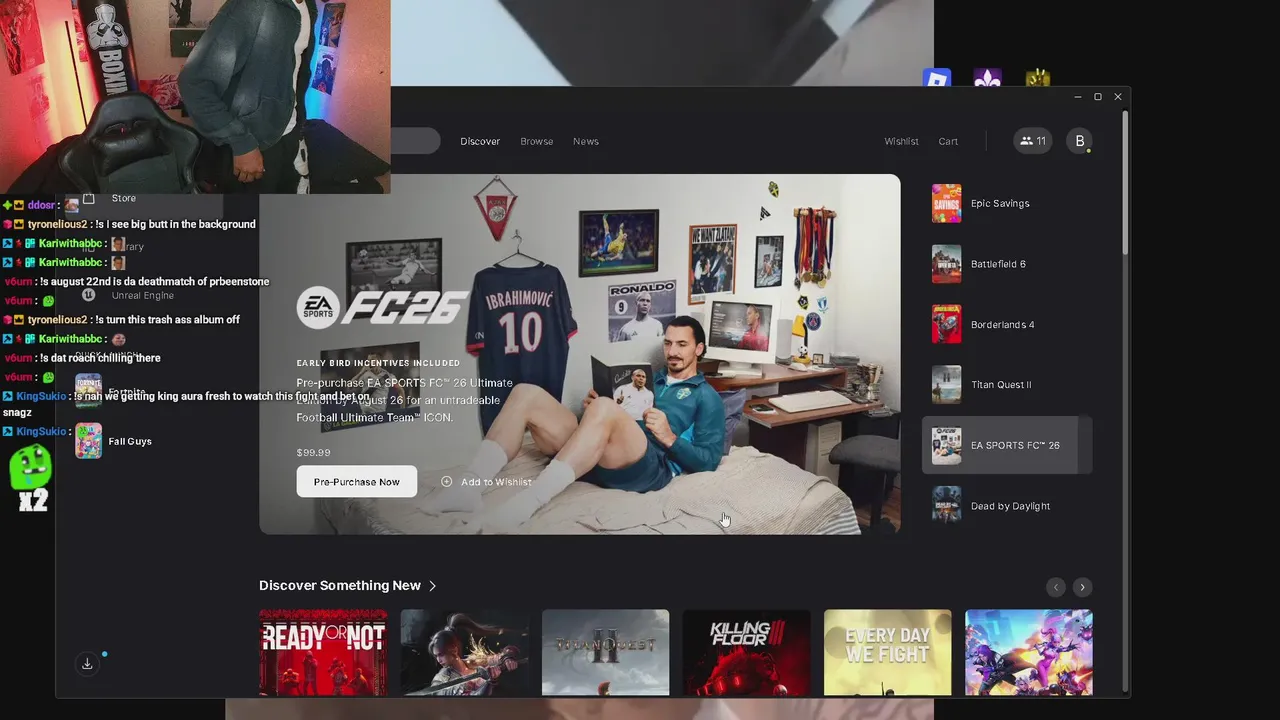The height and width of the screenshot is (720, 1280).
Task: Go to next Discover Something New page
Action: click(1082, 587)
